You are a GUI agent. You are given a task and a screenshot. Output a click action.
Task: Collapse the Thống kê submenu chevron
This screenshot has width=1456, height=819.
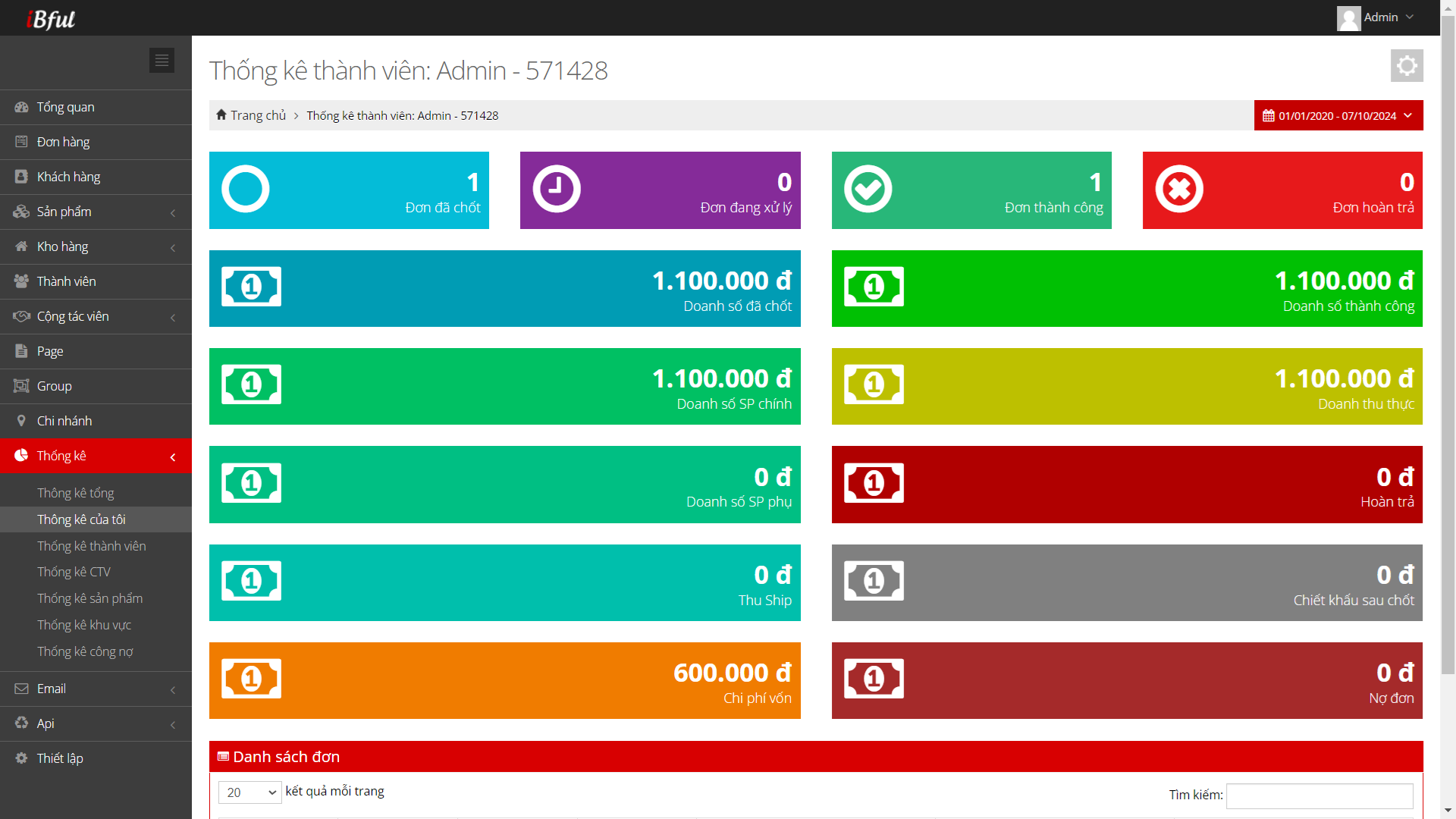click(x=173, y=457)
